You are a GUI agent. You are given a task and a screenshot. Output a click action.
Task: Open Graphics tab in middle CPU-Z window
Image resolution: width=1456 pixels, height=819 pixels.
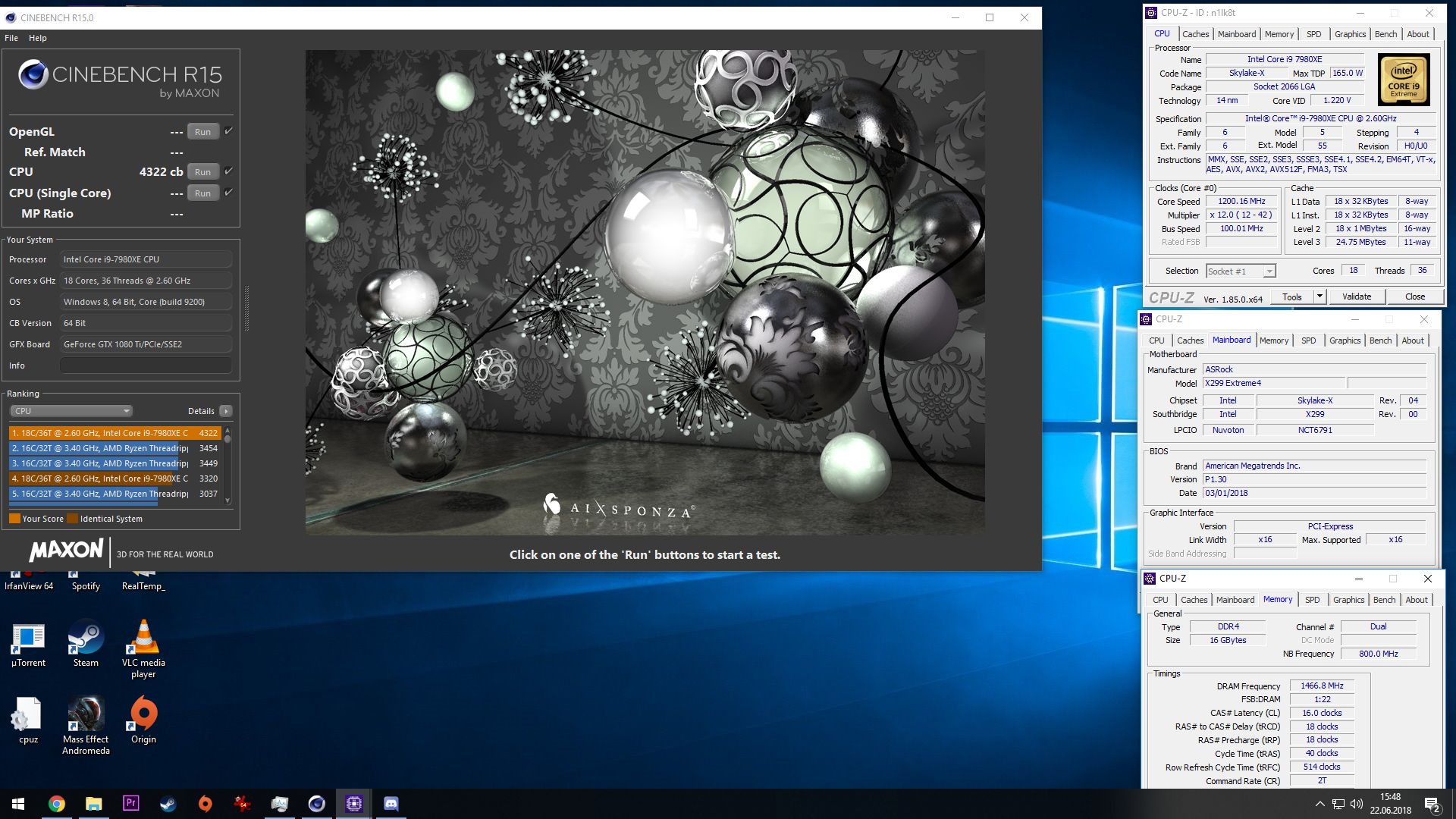pos(1345,340)
